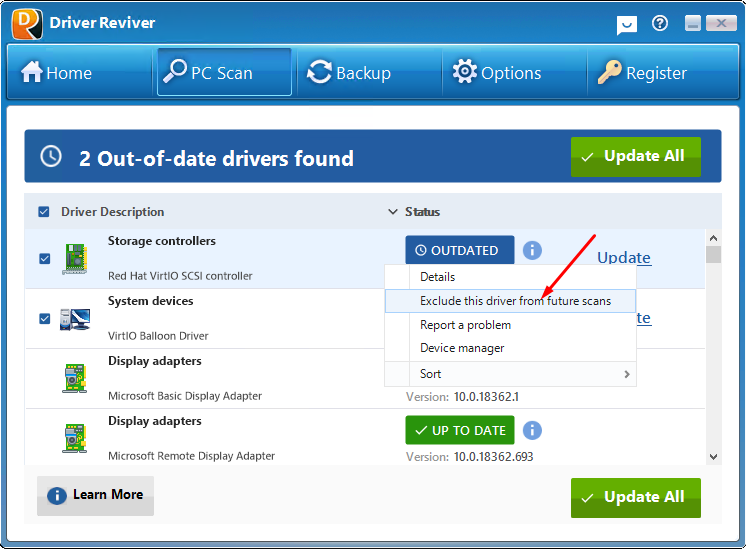
Task: Choose Exclude this driver from future scans
Action: [x=510, y=301]
